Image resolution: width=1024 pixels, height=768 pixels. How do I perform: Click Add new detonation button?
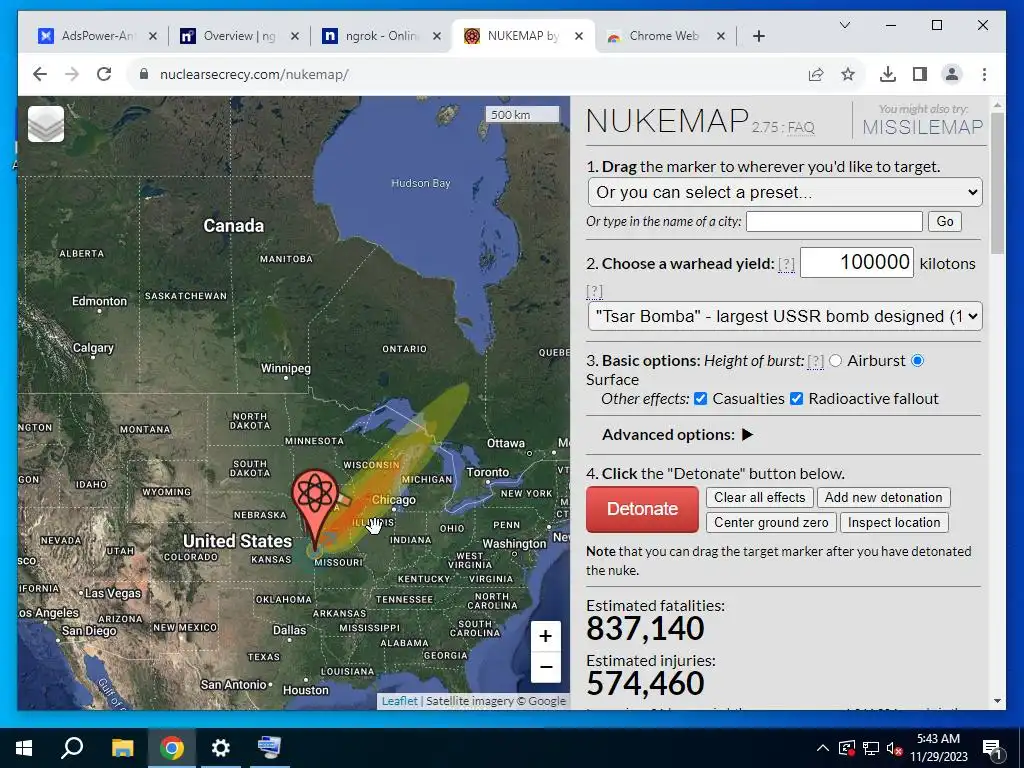(884, 498)
